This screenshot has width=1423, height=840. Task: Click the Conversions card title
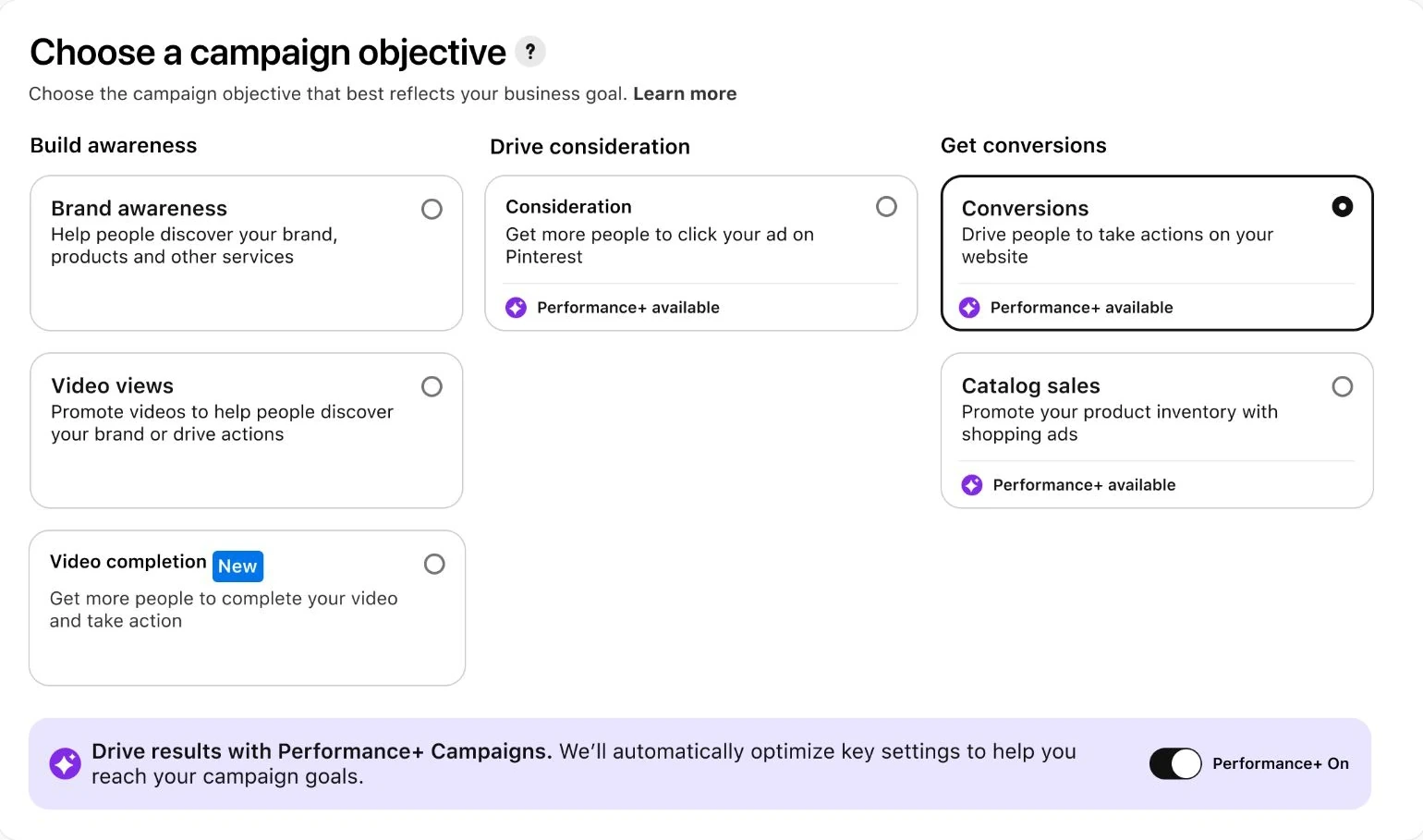coord(1025,209)
